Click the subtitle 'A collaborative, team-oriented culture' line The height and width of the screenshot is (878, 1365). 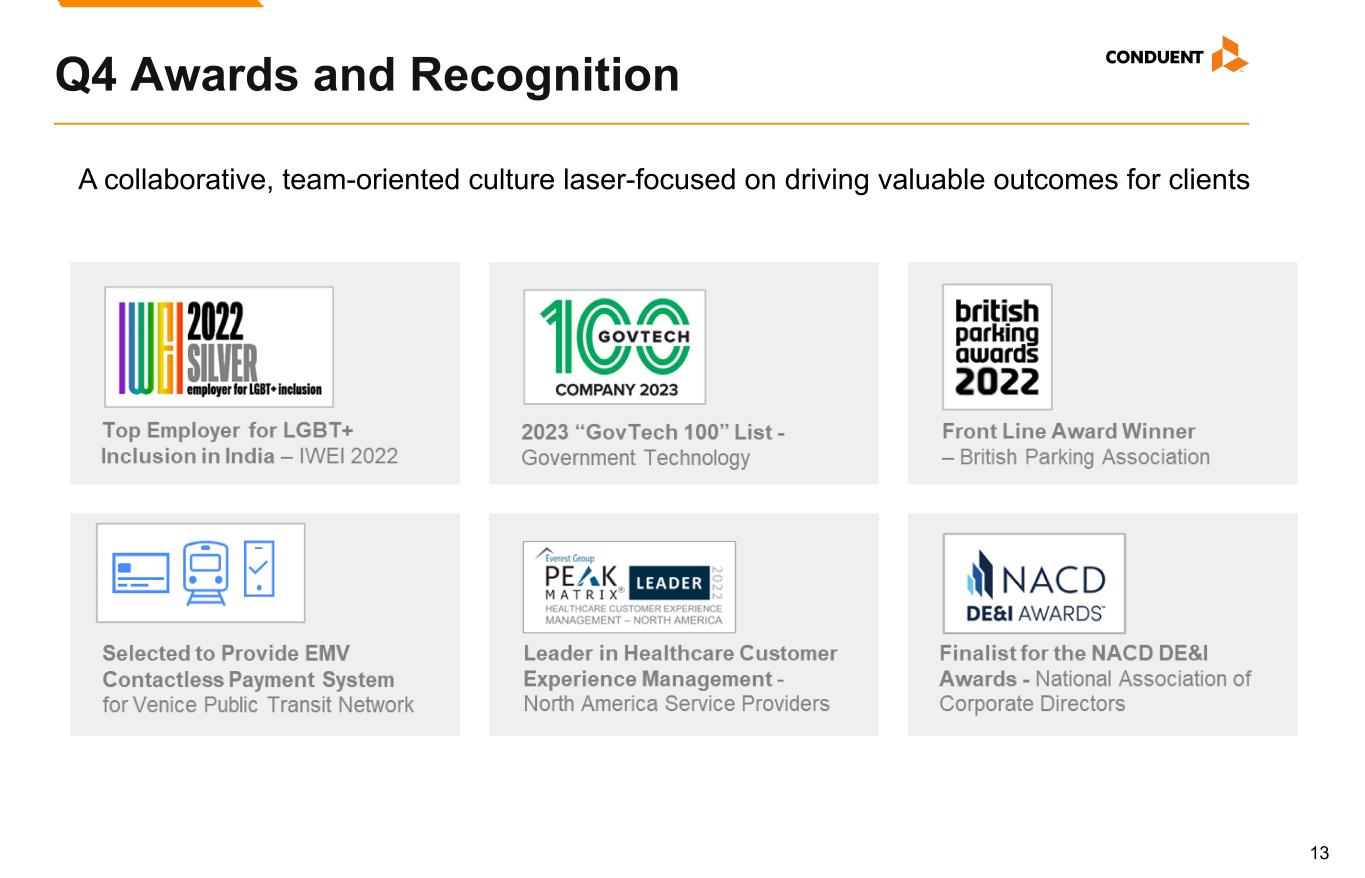(x=664, y=180)
